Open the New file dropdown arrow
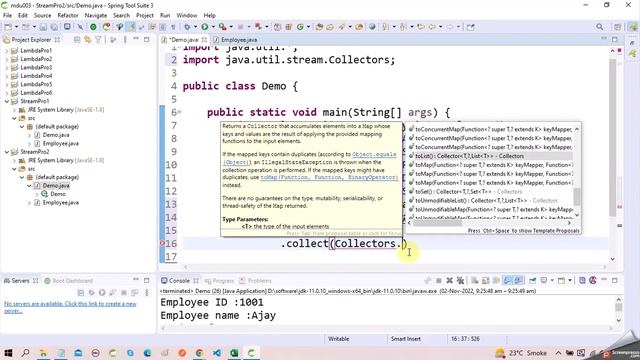Screen dimensions: 640x360 16,27
